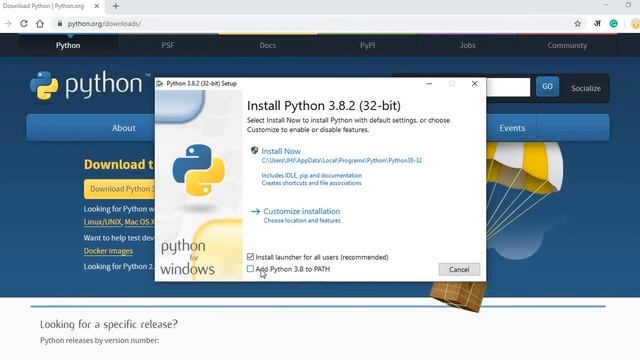Open the Mac OS X link
This screenshot has height=360, width=640.
(x=140, y=222)
